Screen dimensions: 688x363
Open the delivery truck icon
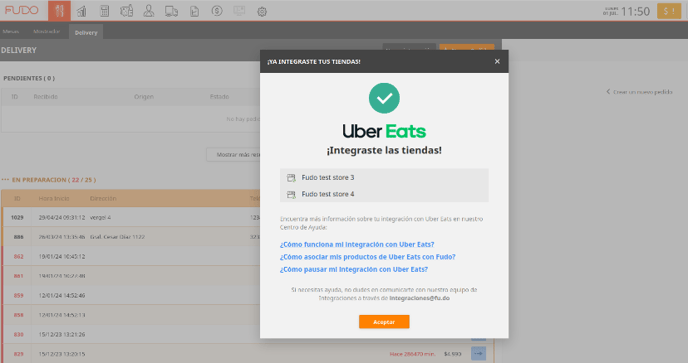pos(171,11)
